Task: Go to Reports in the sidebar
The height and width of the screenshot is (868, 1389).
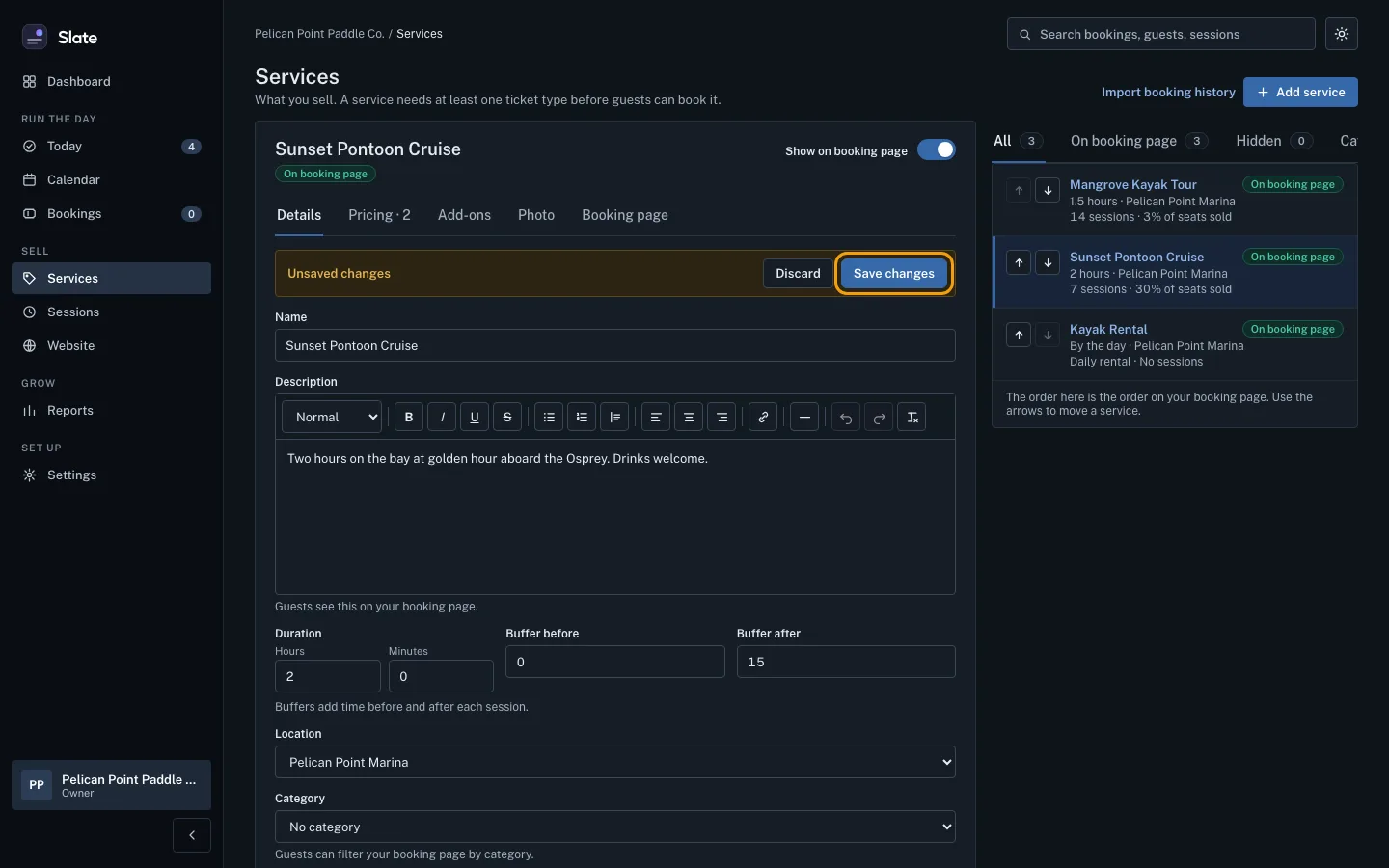Action: (x=111, y=411)
